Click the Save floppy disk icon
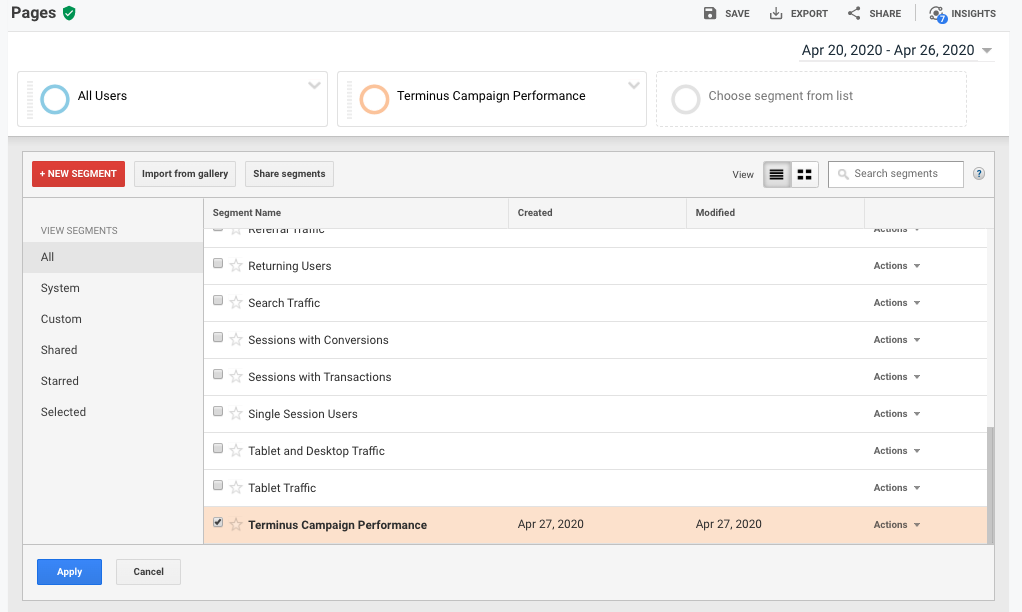 click(710, 13)
